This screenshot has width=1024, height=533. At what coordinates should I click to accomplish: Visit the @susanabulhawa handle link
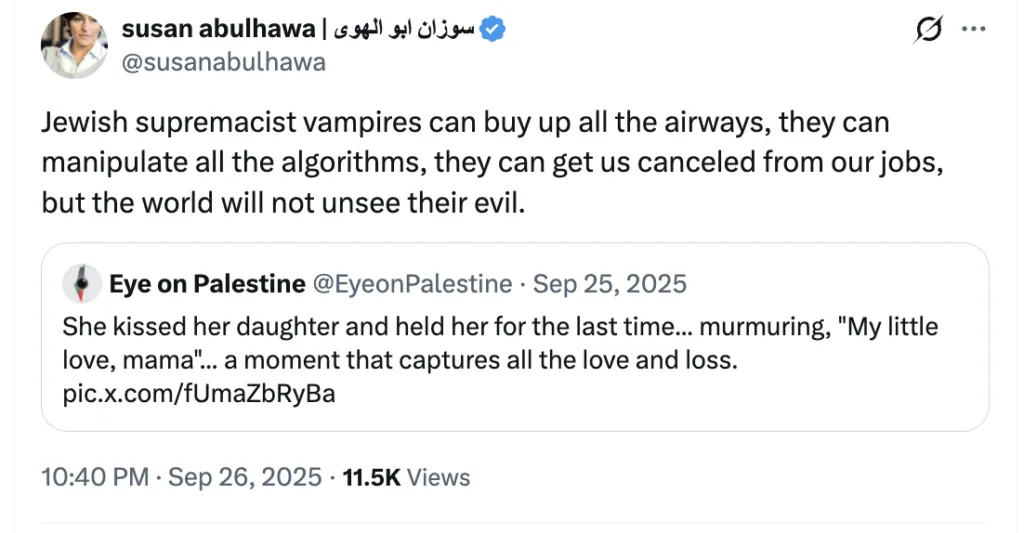223,62
